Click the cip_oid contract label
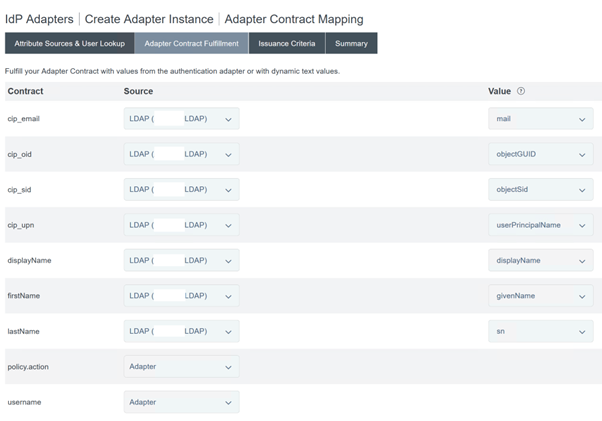Image resolution: width=602 pixels, height=421 pixels. tap(20, 154)
